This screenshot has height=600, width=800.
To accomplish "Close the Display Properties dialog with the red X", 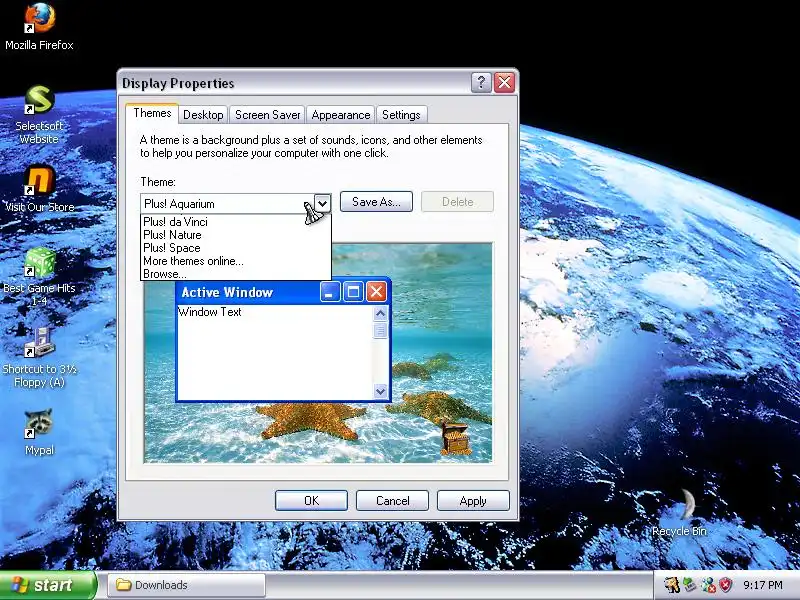I will tap(505, 82).
